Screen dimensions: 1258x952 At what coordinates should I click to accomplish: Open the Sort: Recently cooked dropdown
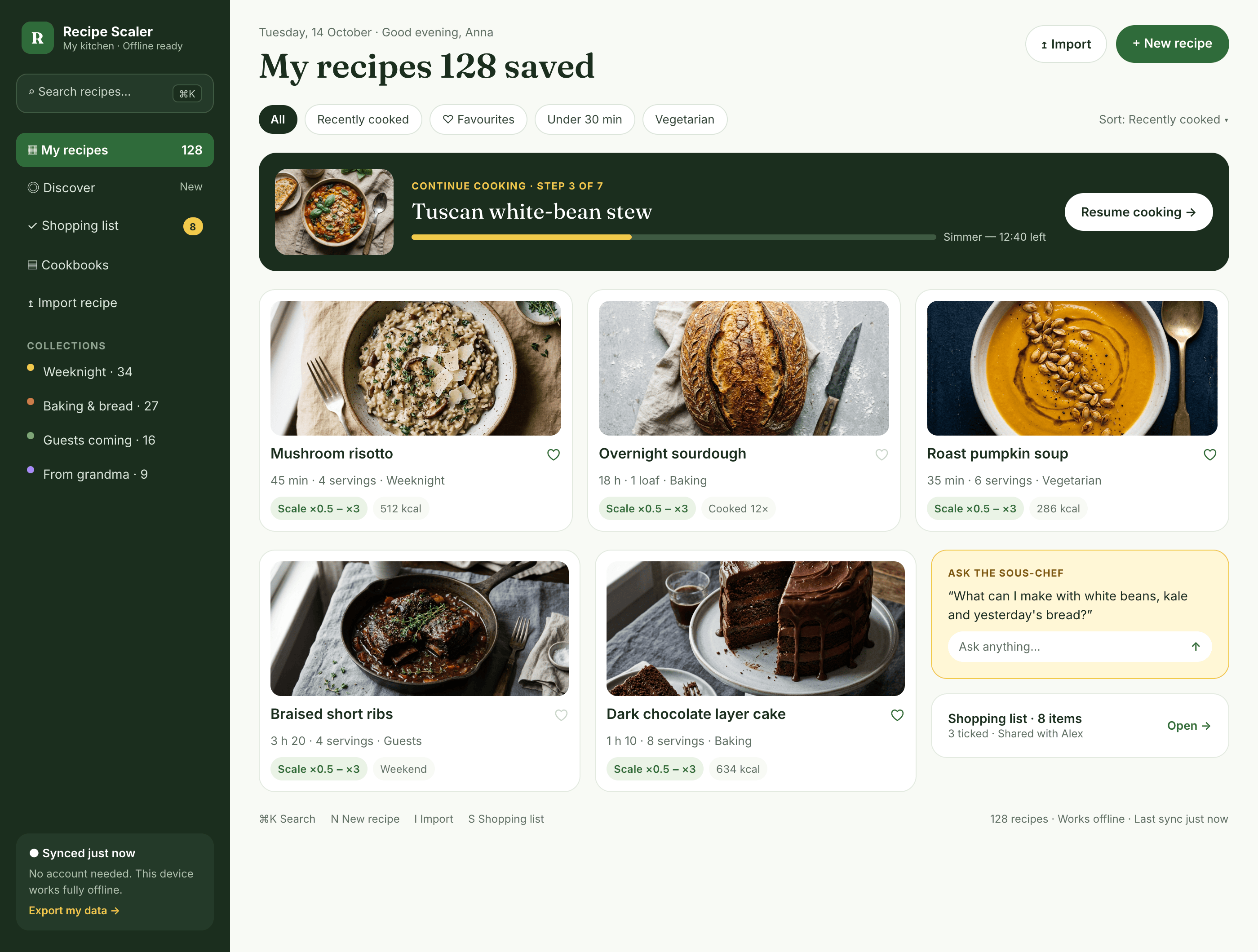(1163, 119)
